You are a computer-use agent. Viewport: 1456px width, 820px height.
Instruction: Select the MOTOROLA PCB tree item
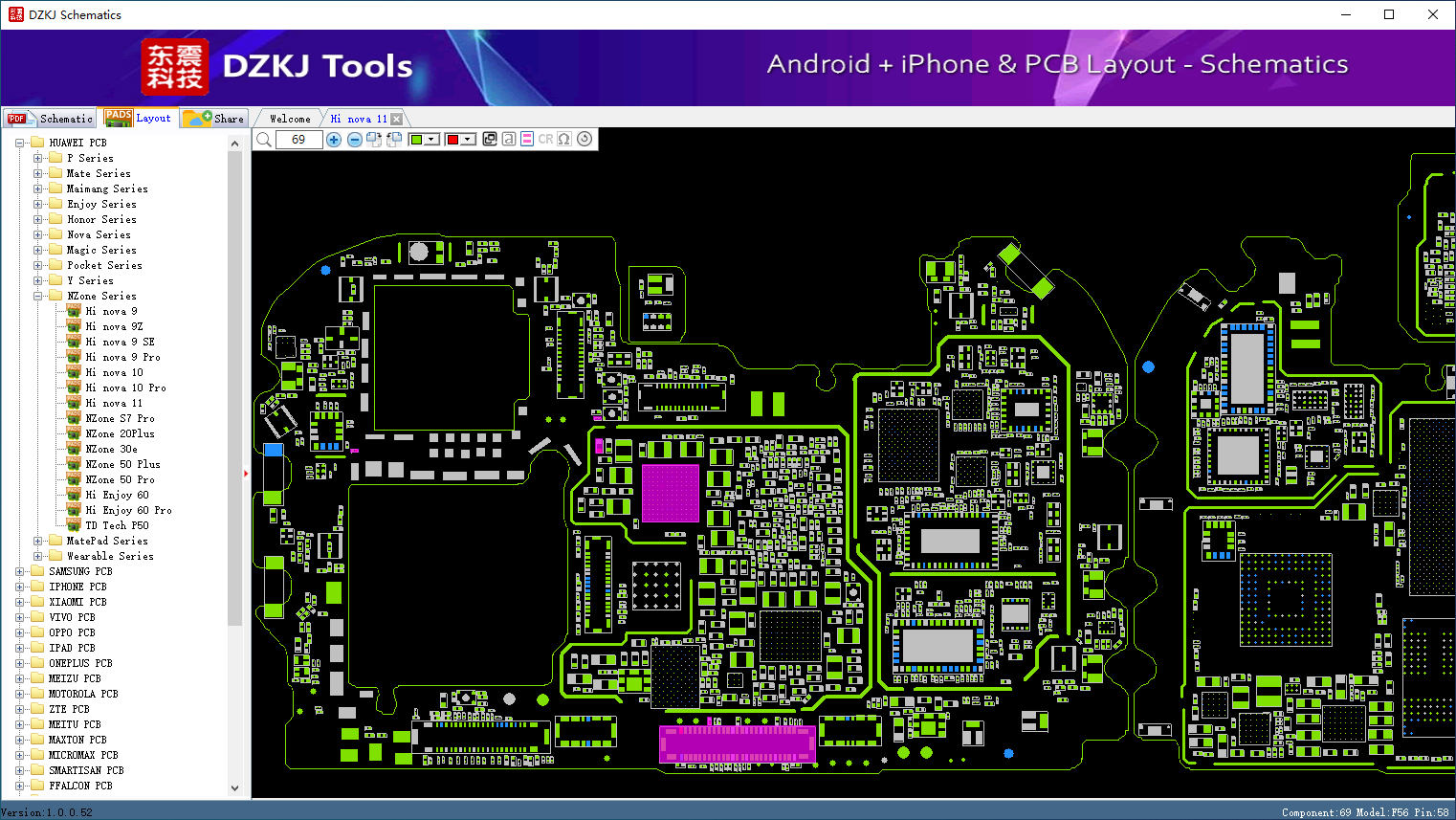pyautogui.click(x=83, y=694)
